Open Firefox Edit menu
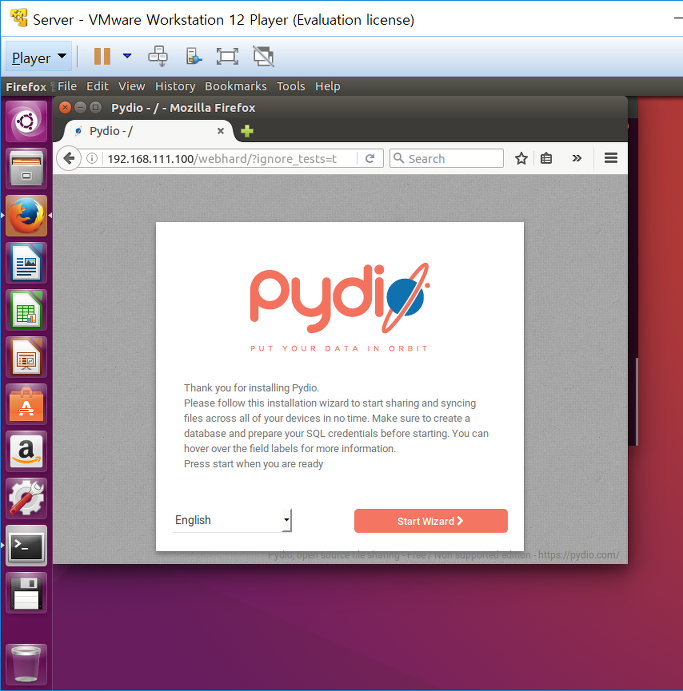Screen dimensions: 683x691 (97, 86)
